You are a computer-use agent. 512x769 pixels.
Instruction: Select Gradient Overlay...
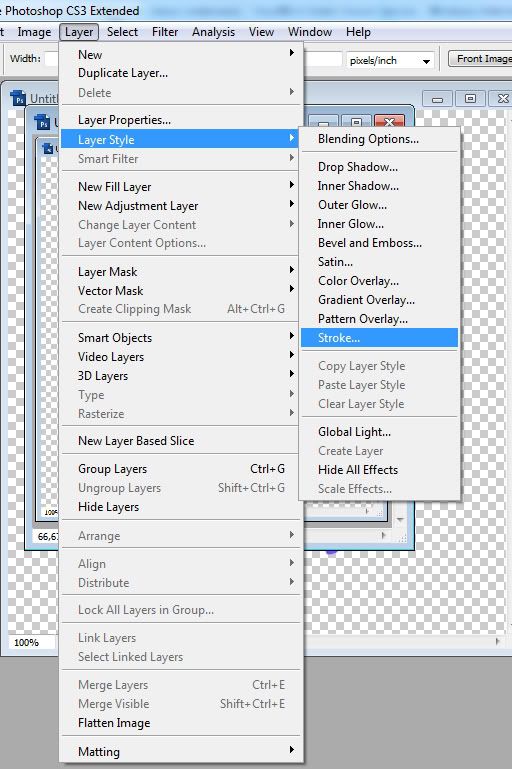point(379,300)
